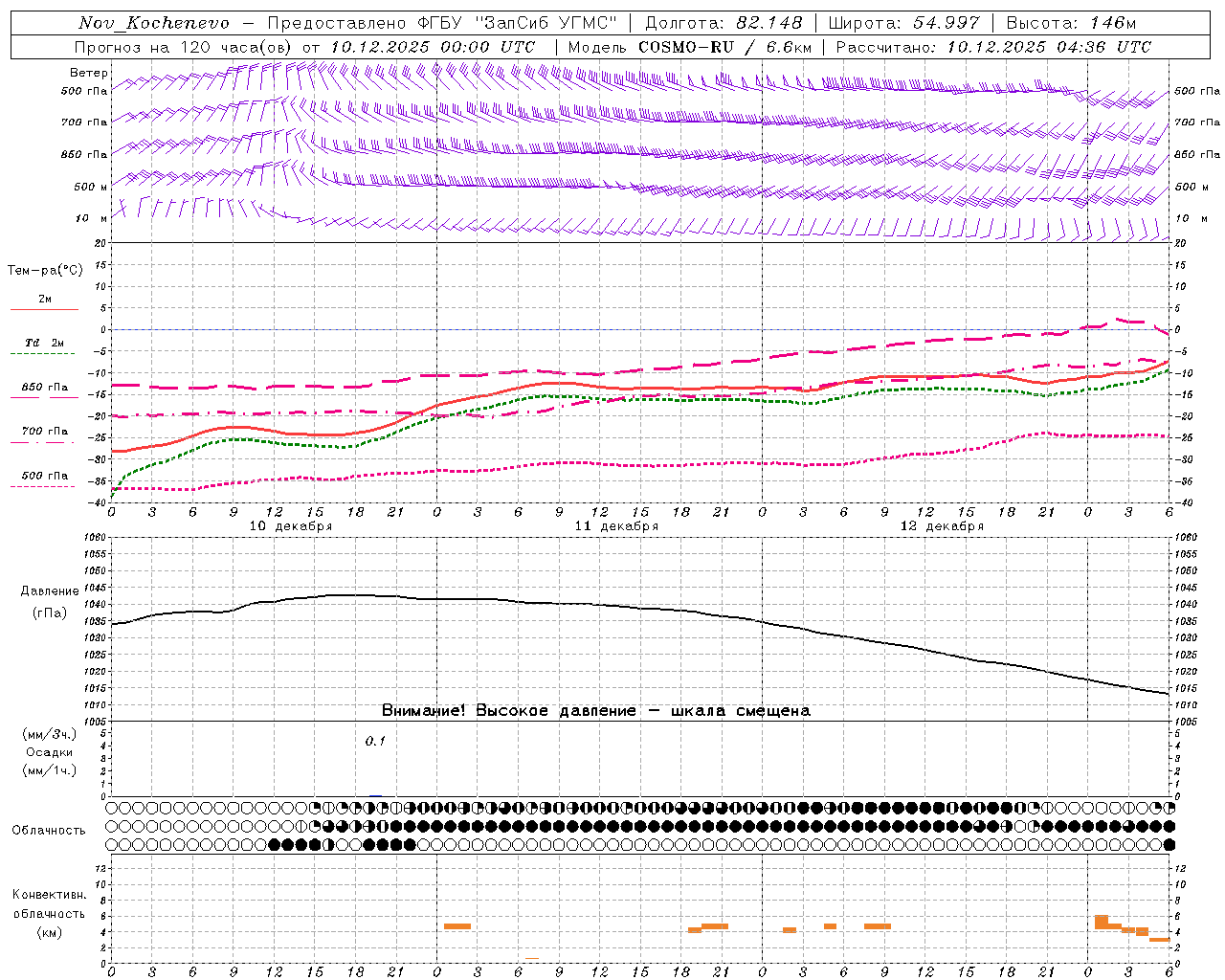Click the Конвективн. label text

coord(49,895)
